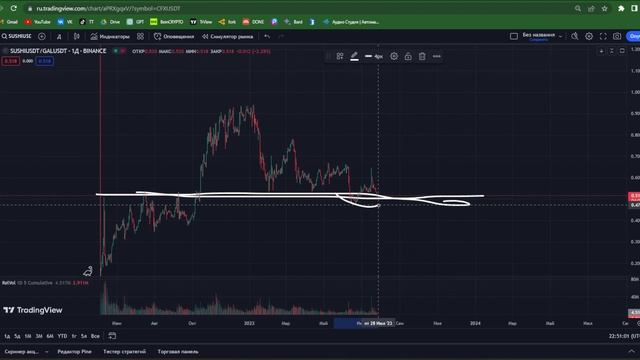Select the 1М date range
Image resolution: width=640 pixels, height=360 pixels.
[28, 336]
